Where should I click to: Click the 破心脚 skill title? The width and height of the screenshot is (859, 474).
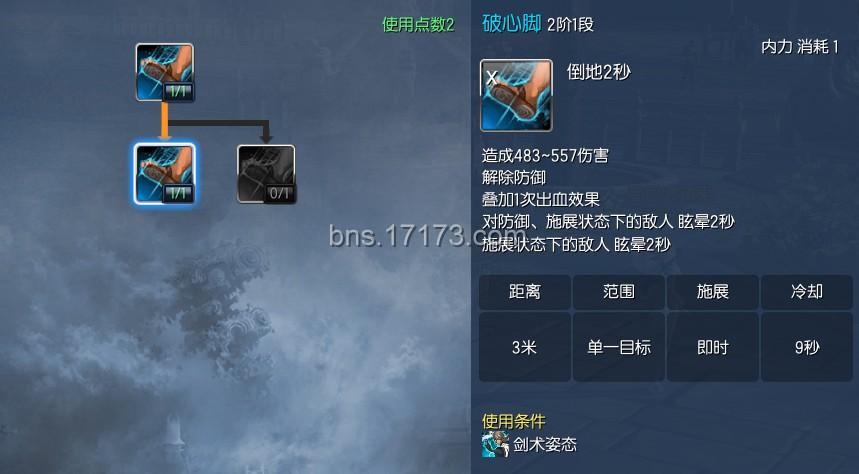(512, 23)
